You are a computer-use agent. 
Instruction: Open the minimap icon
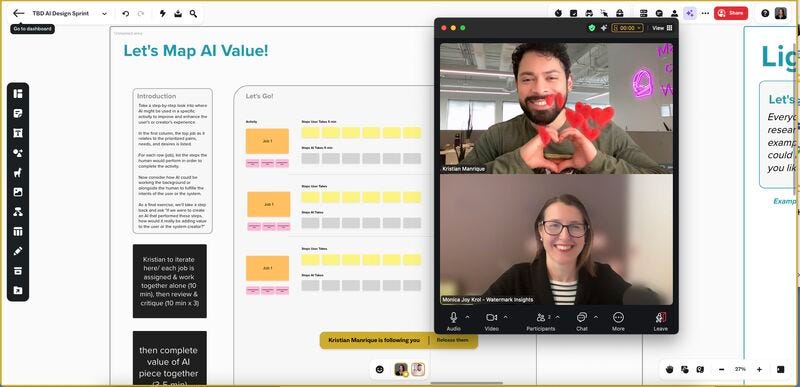click(x=700, y=370)
